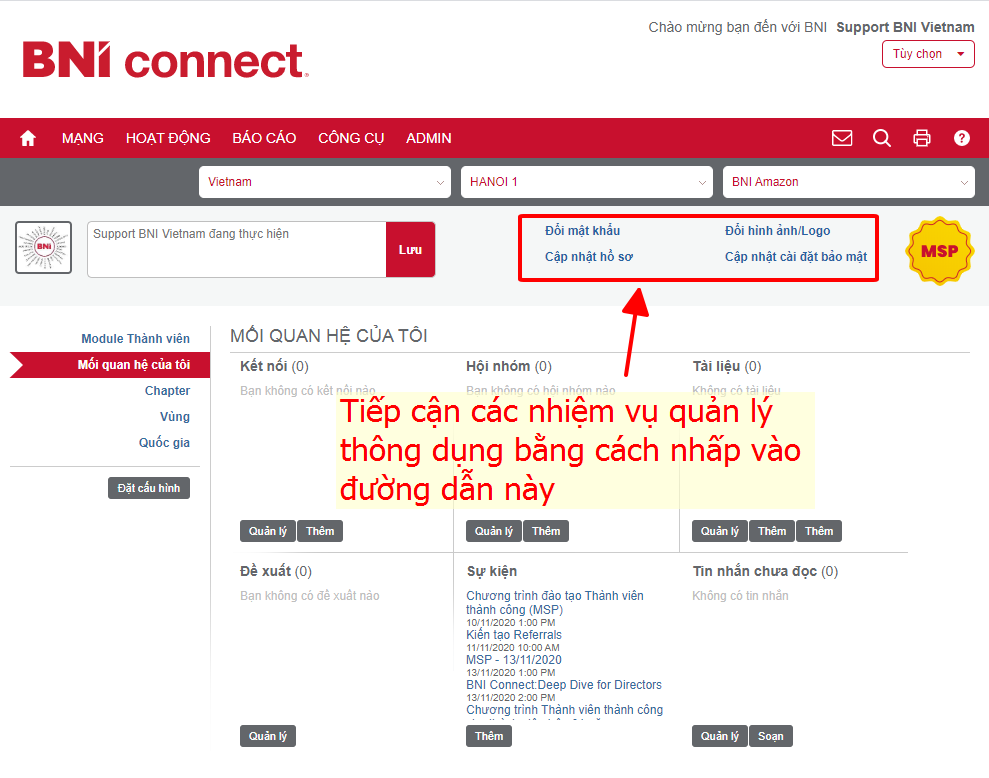Click Thêm under Kết nối

pos(320,531)
